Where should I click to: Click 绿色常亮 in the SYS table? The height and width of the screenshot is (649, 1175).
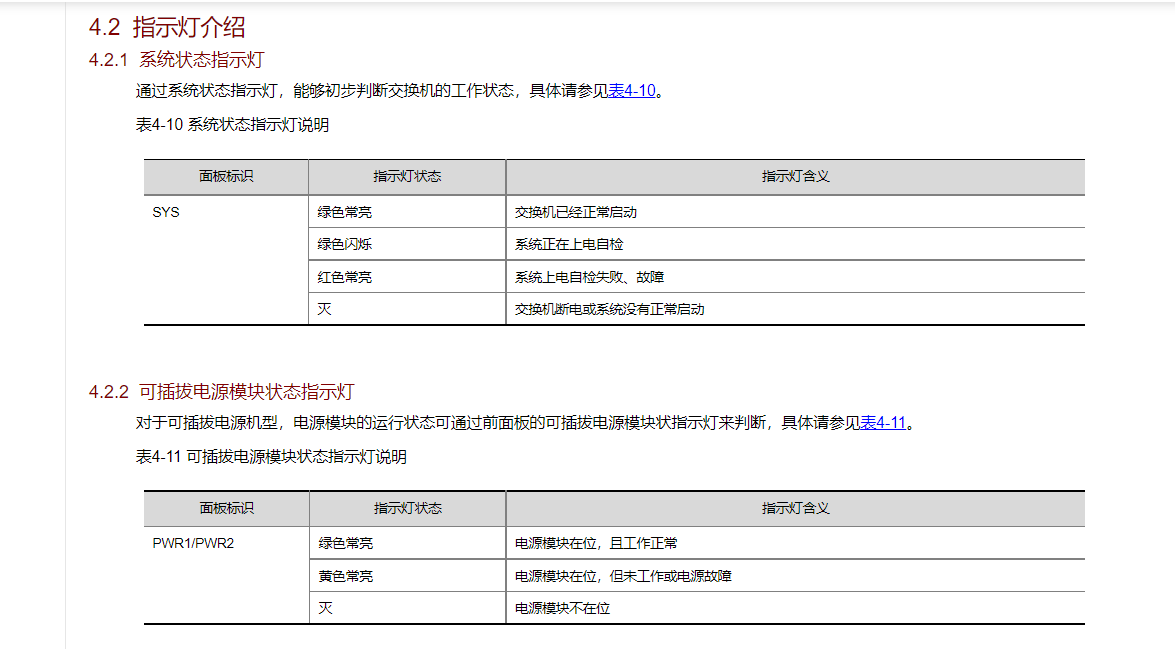tap(407, 212)
